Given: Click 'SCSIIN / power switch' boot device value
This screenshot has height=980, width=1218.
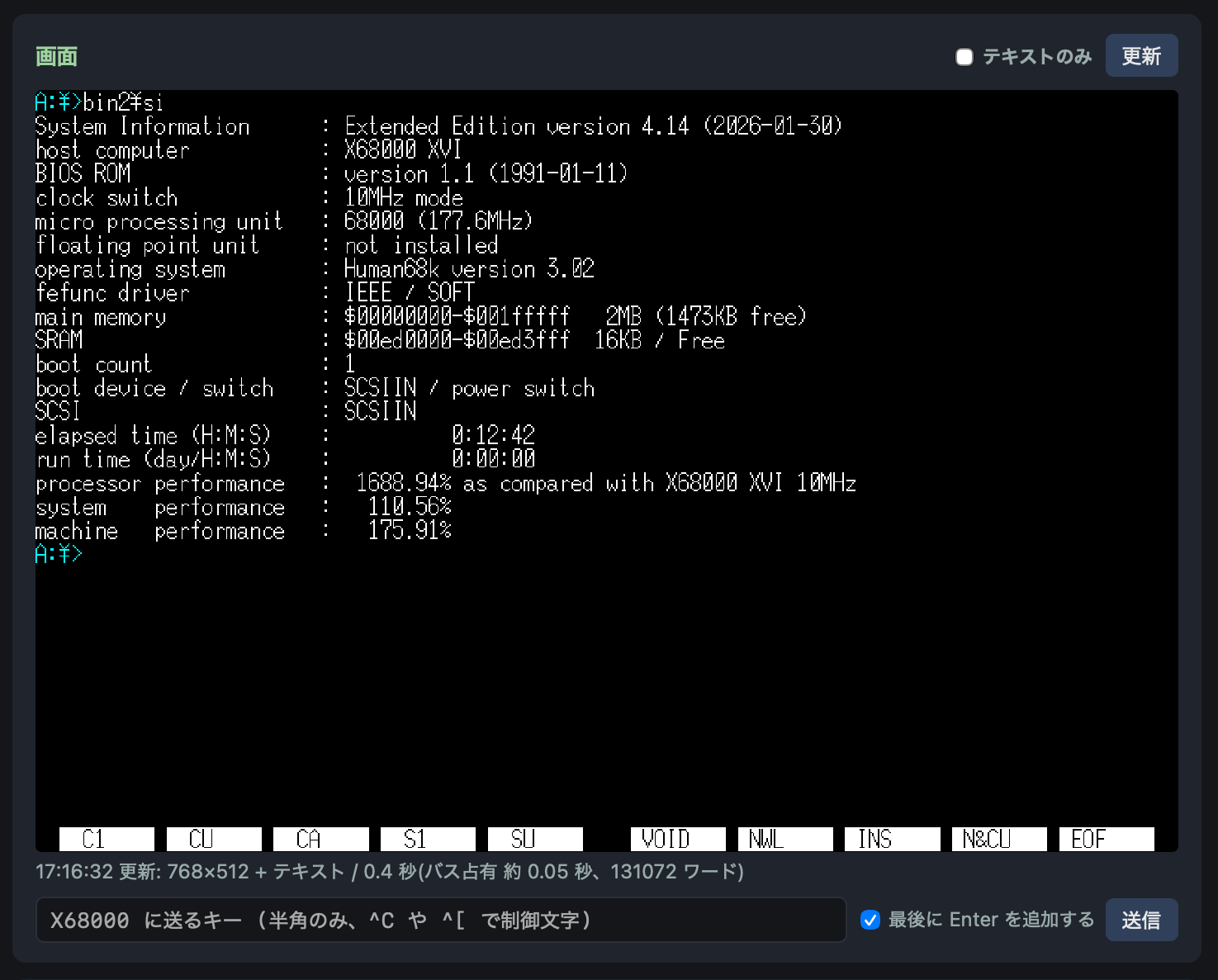Looking at the screenshot, I should tap(469, 388).
